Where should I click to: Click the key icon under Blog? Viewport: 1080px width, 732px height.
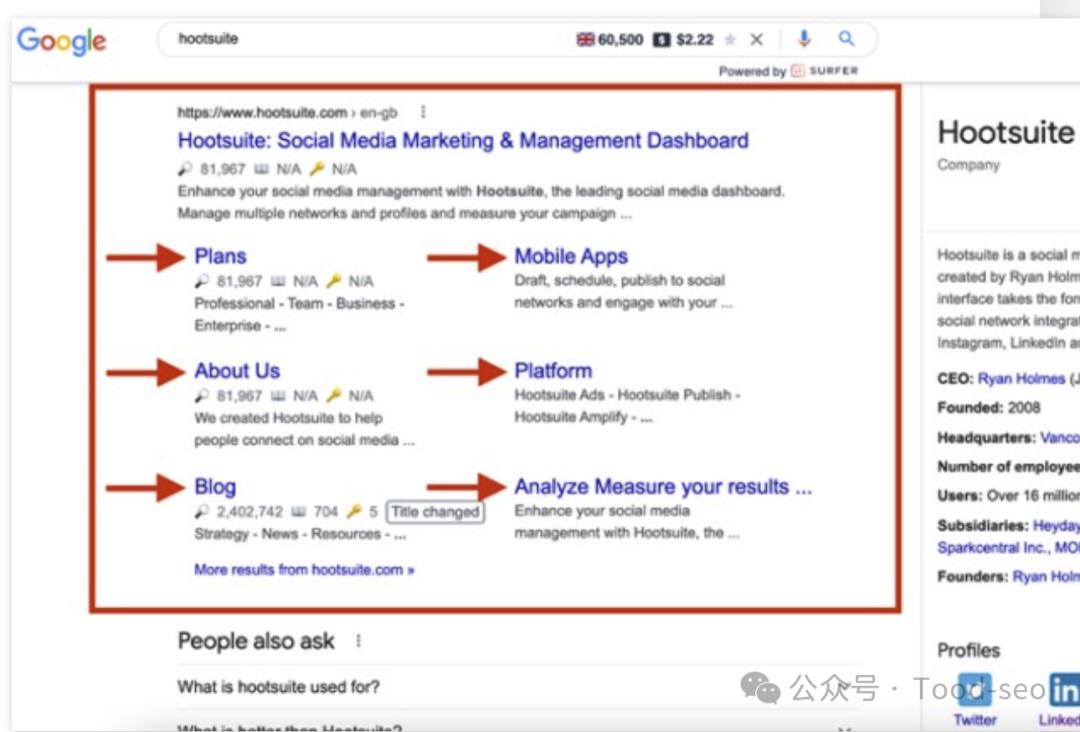354,512
